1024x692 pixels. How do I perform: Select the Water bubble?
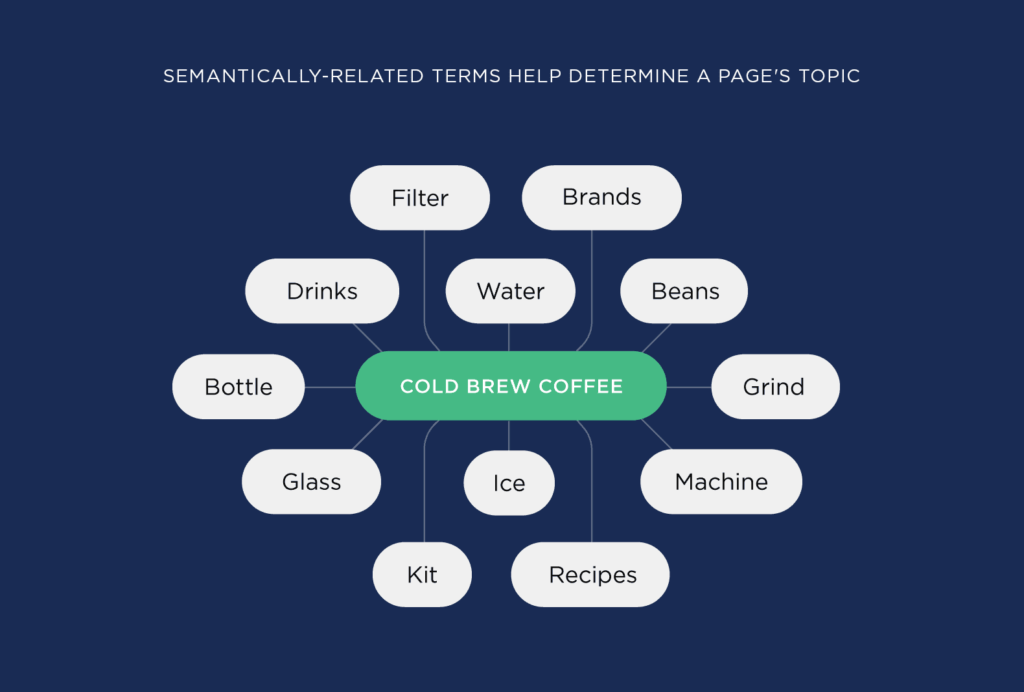pyautogui.click(x=510, y=291)
